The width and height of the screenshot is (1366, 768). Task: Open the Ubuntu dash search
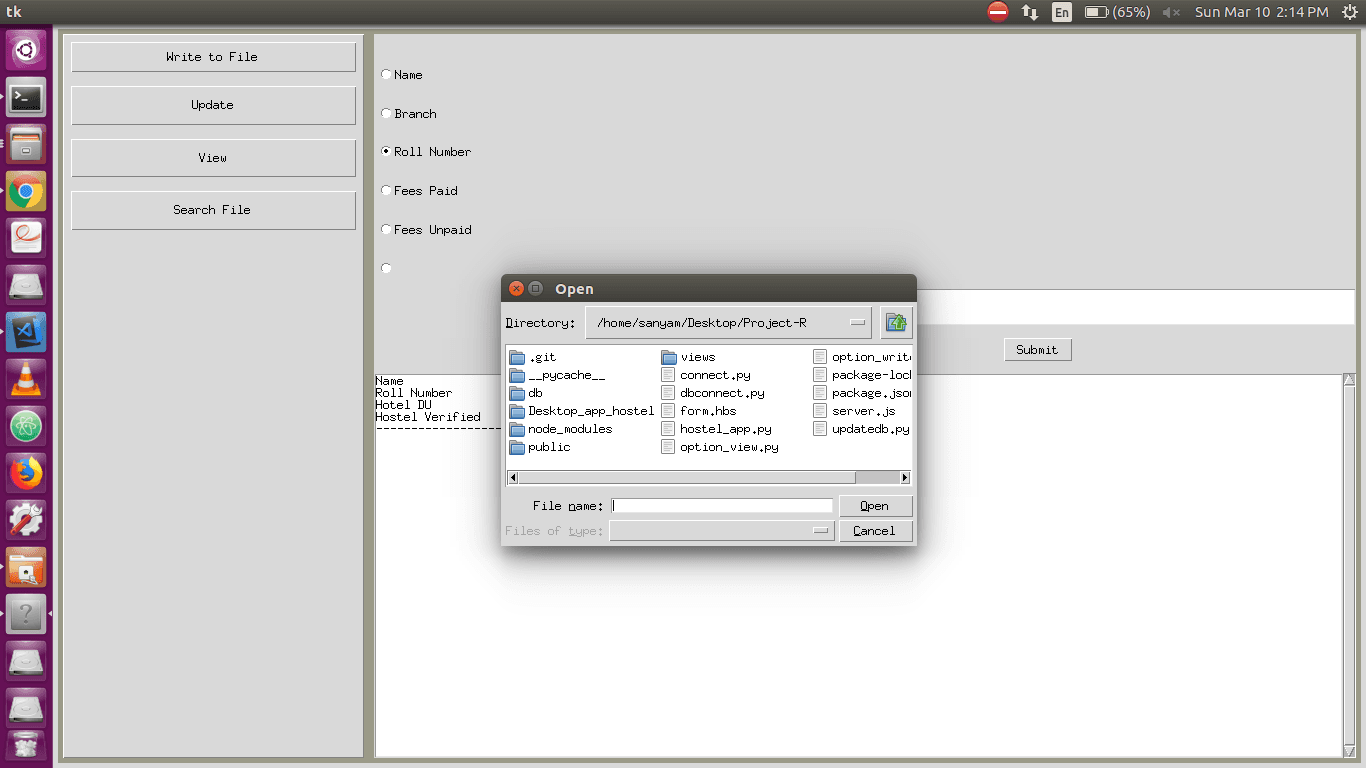[26, 51]
